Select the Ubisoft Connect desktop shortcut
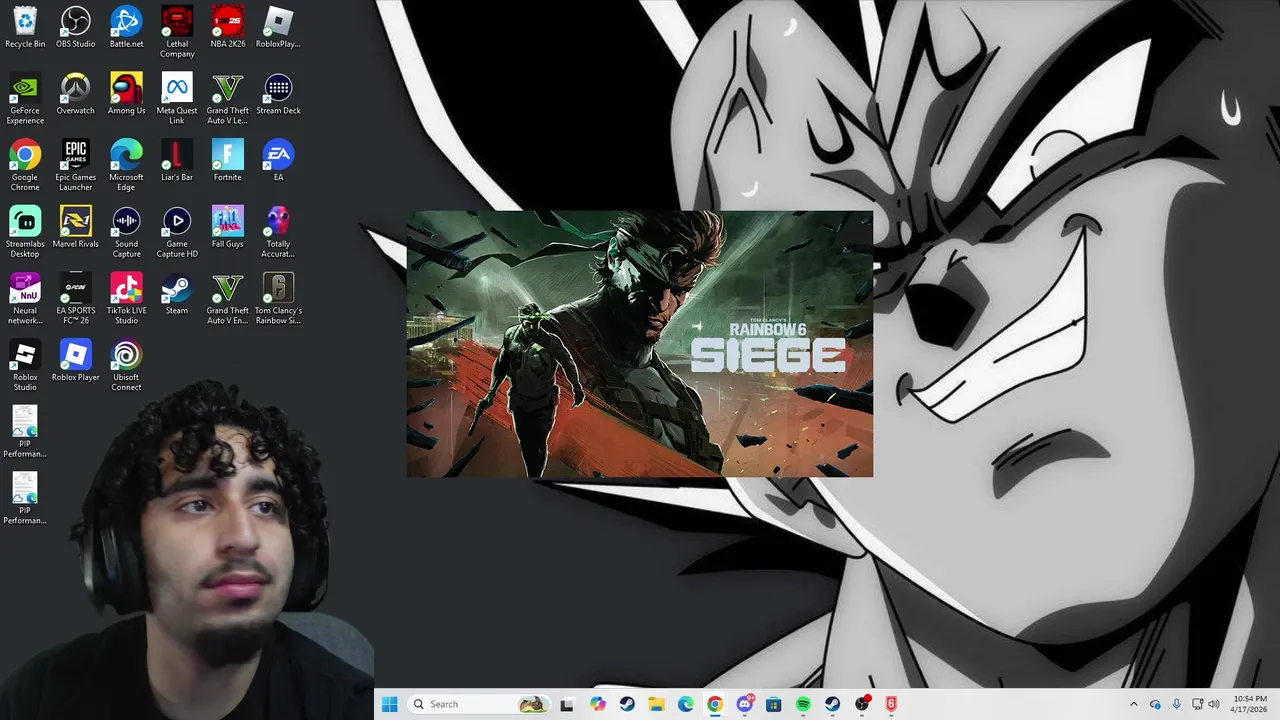The height and width of the screenshot is (720, 1280). [126, 365]
